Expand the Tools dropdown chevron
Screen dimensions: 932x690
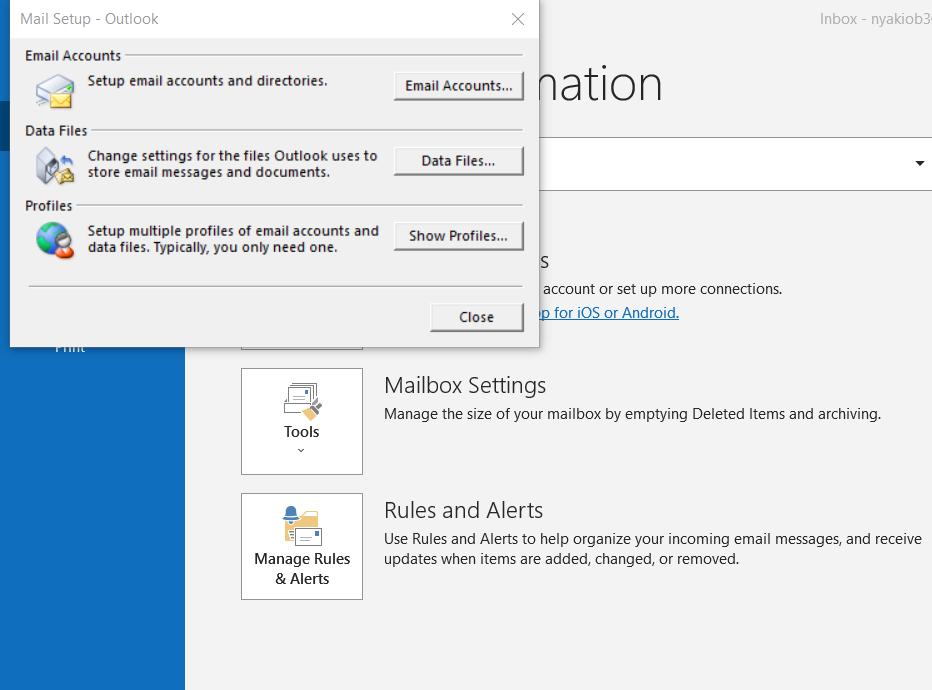click(x=301, y=451)
